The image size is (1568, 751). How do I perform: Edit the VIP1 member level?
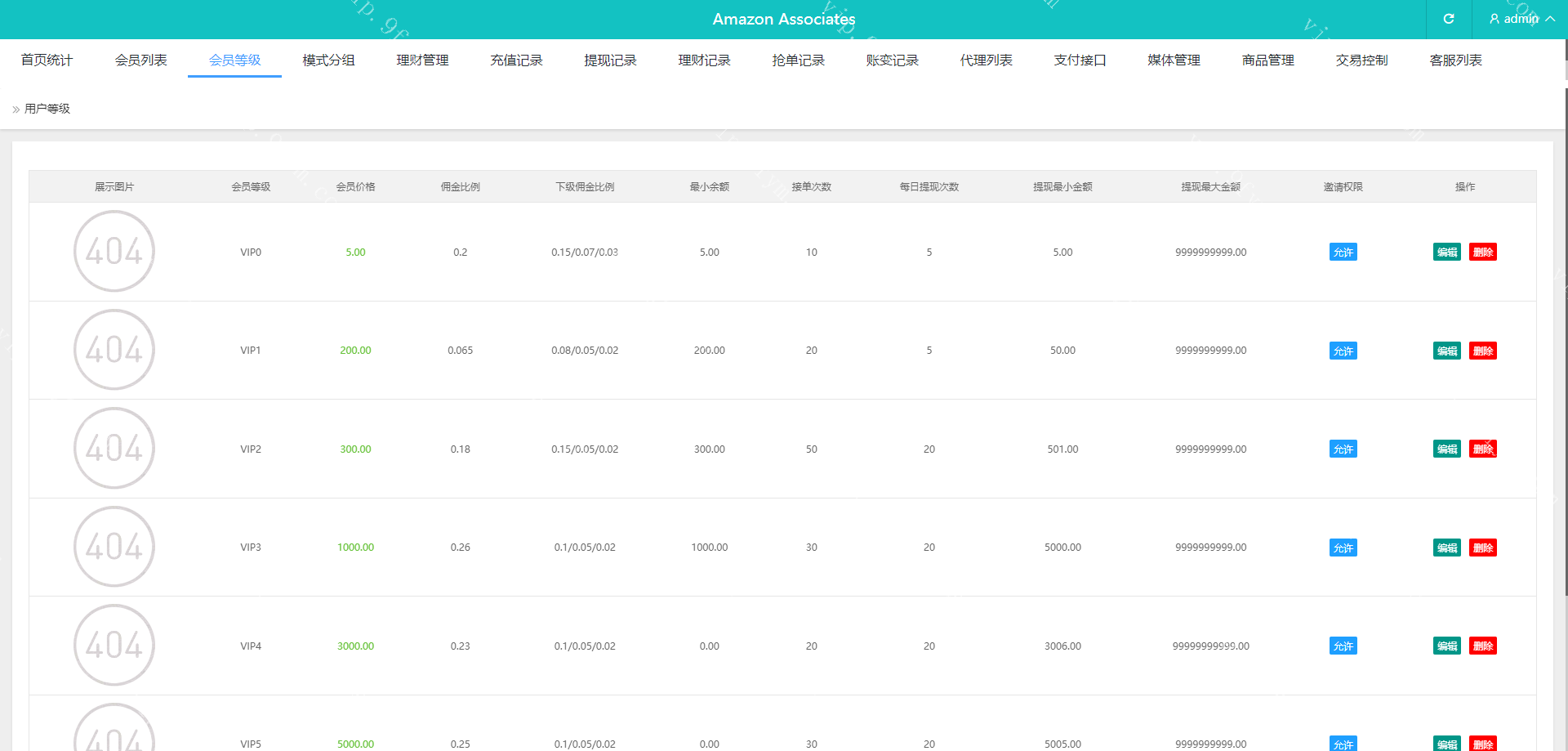click(1446, 351)
